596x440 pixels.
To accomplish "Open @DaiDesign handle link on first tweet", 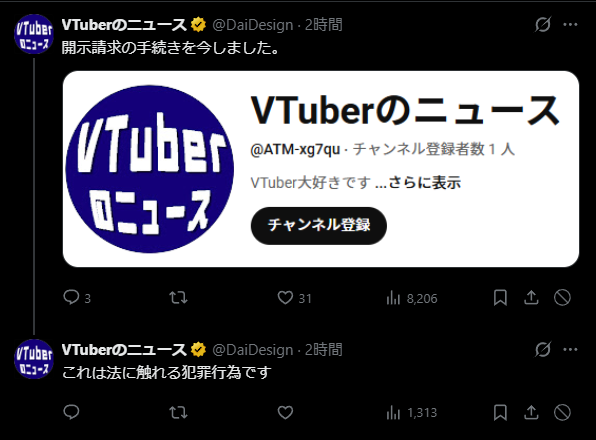I will coord(253,25).
